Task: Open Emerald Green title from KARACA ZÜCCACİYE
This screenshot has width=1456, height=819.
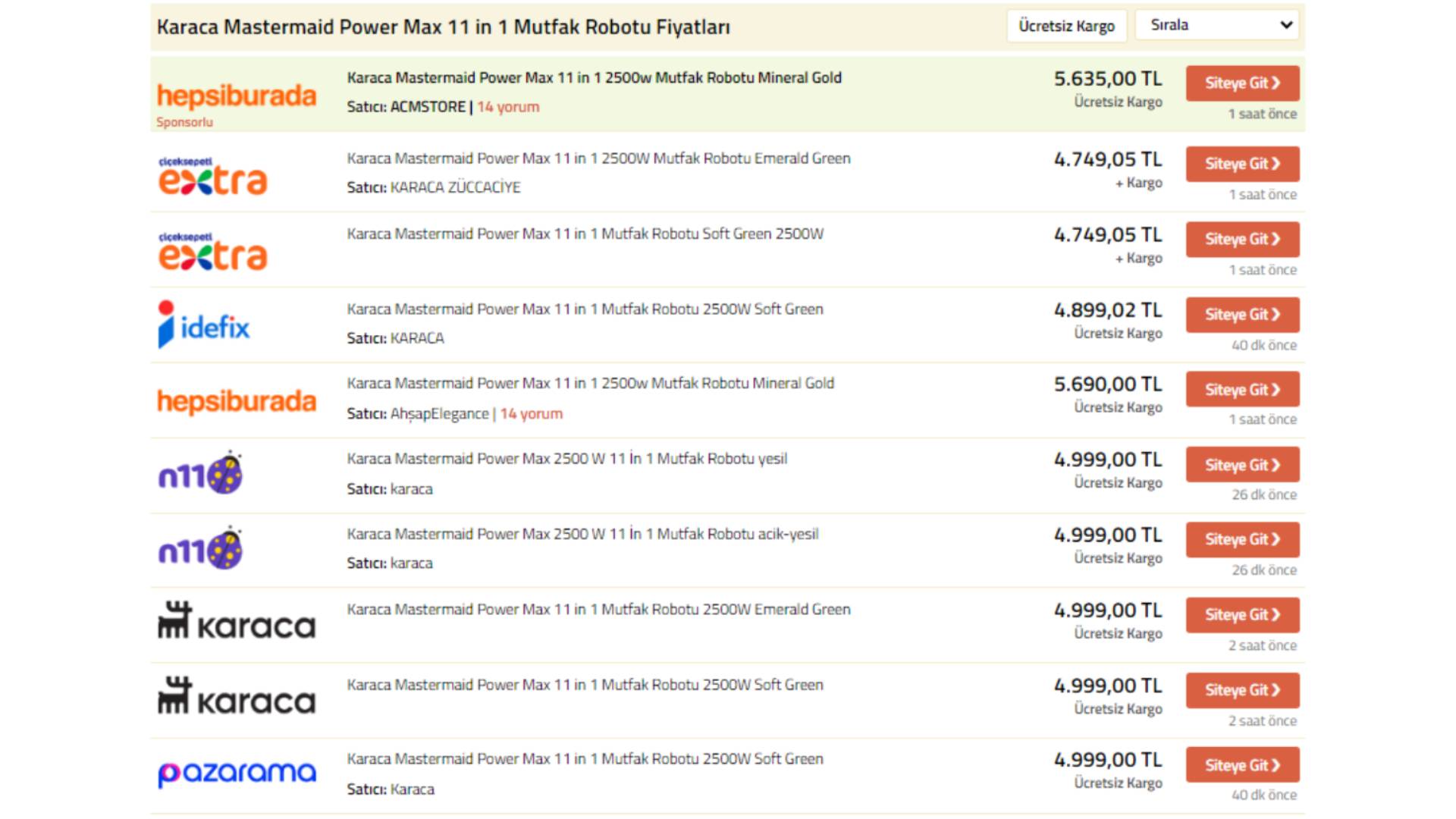Action: click(x=599, y=158)
